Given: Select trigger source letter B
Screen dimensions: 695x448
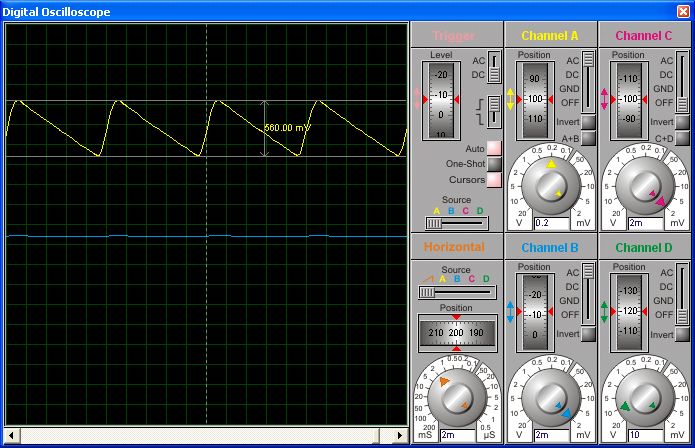Looking at the screenshot, I should (x=451, y=211).
